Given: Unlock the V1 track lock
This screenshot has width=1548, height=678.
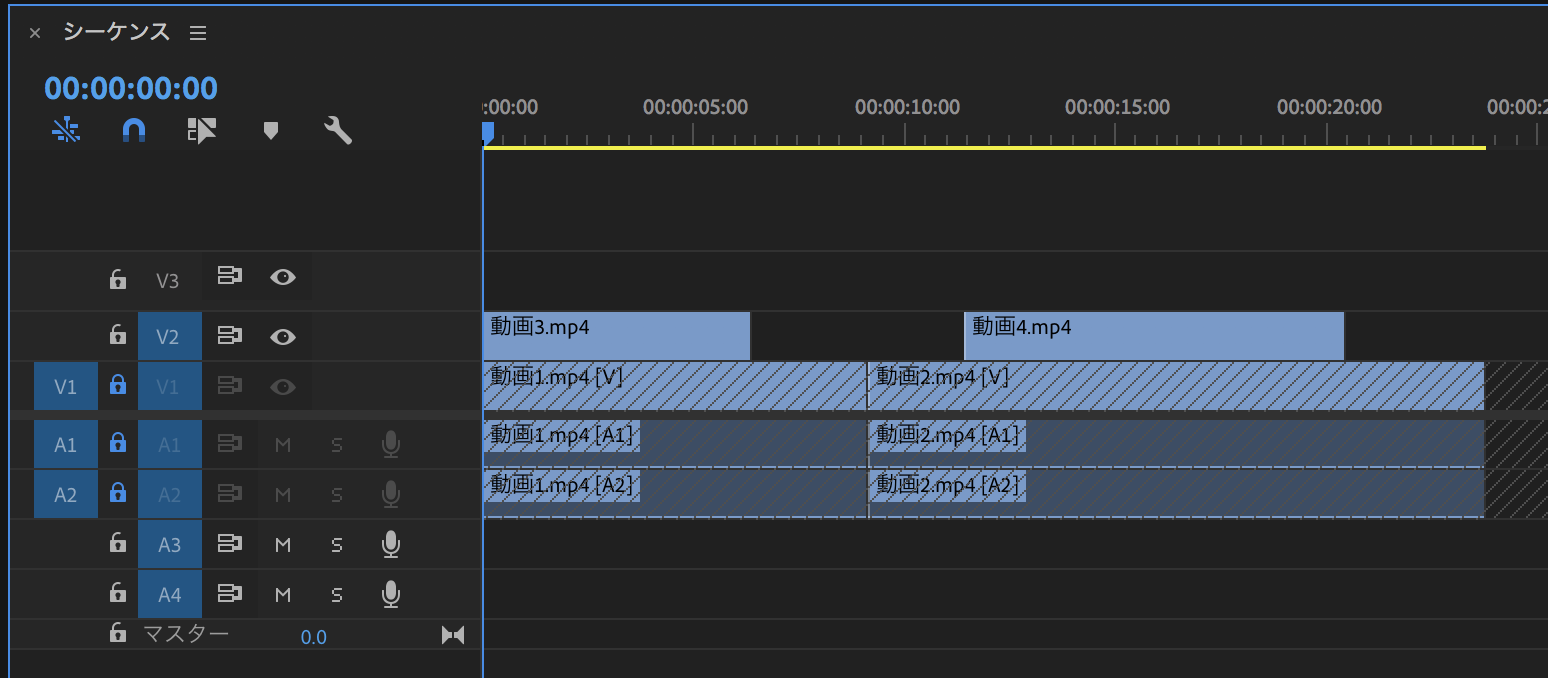Looking at the screenshot, I should point(118,385).
